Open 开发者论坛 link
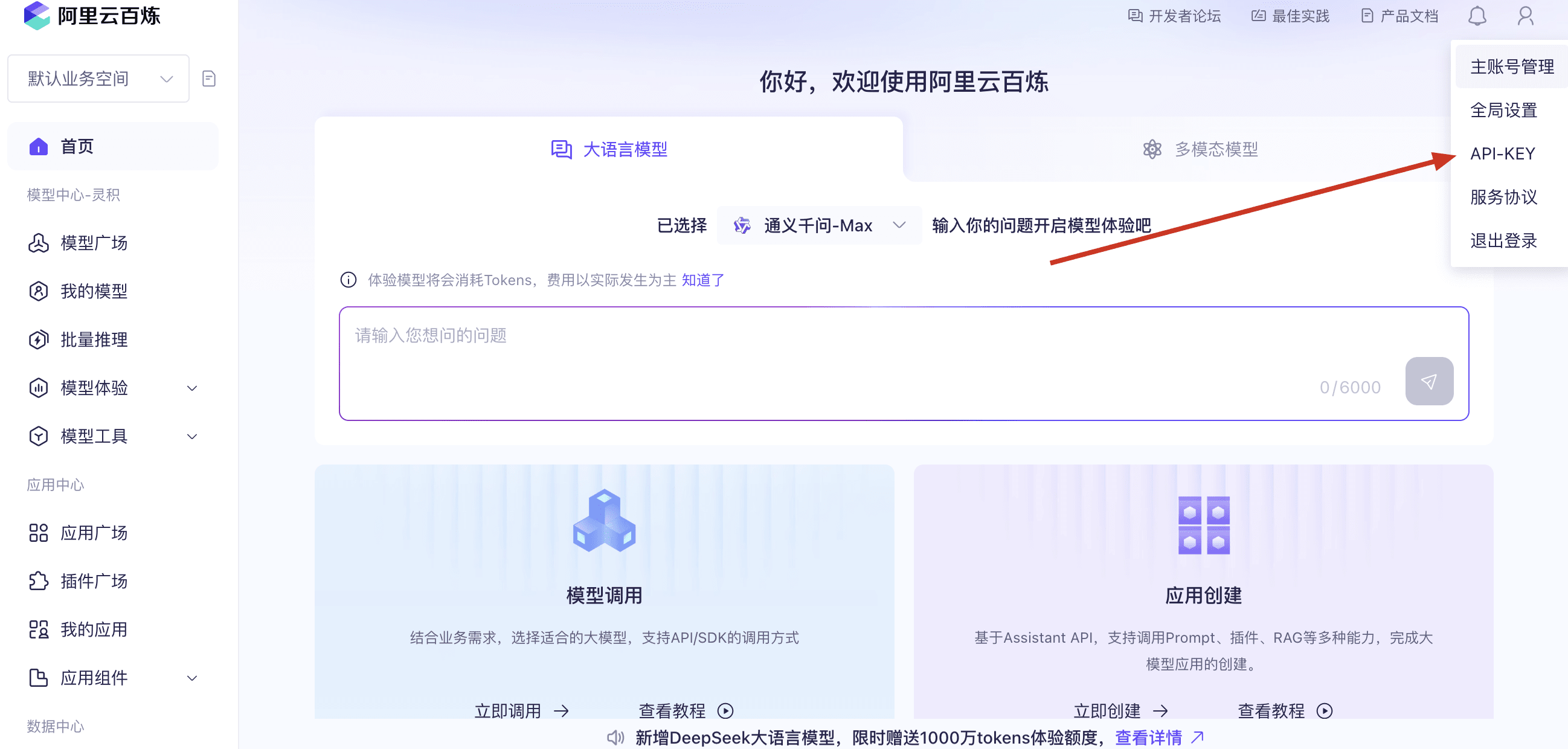1568x749 pixels. pyautogui.click(x=1174, y=16)
